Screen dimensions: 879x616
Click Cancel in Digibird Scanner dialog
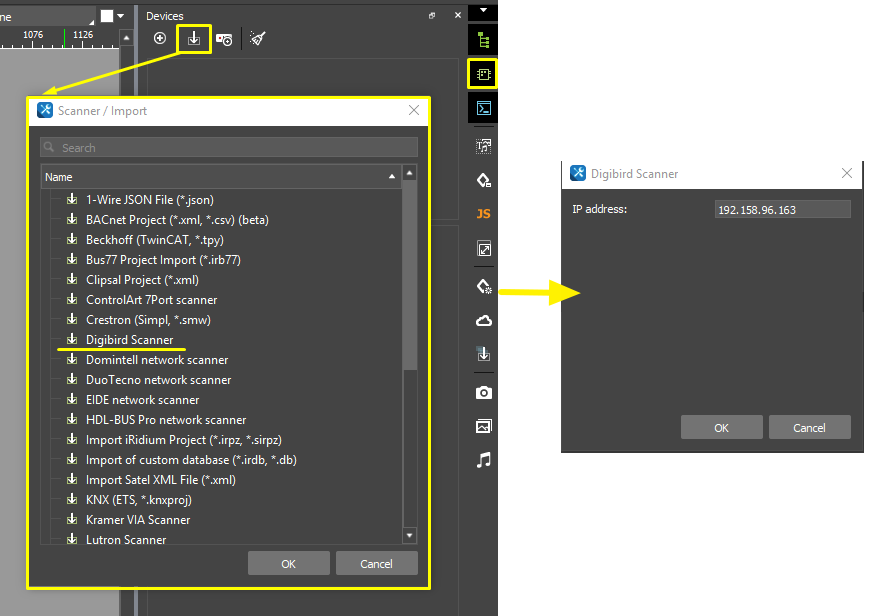click(809, 427)
